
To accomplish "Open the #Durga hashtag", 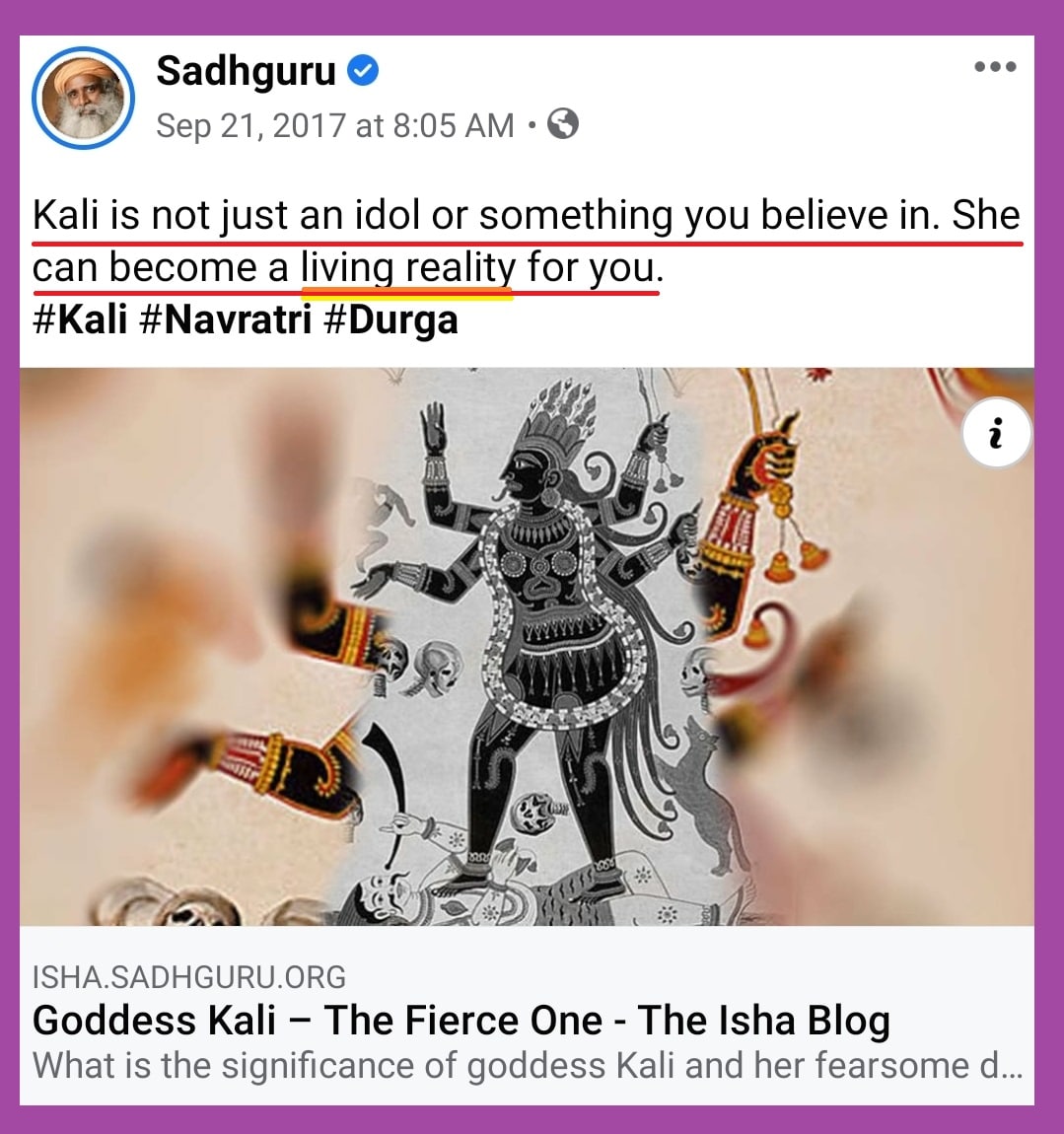I will click(x=390, y=320).
